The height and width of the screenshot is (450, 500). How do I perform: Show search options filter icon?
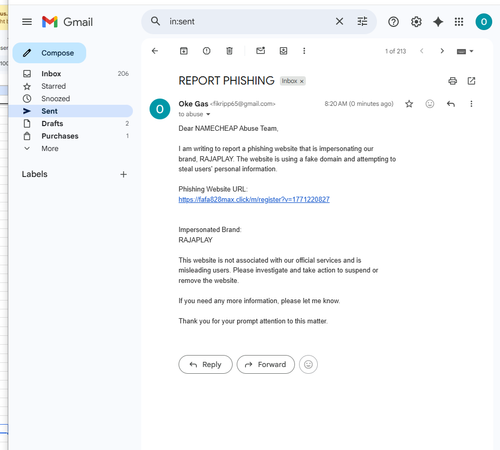coord(362,21)
